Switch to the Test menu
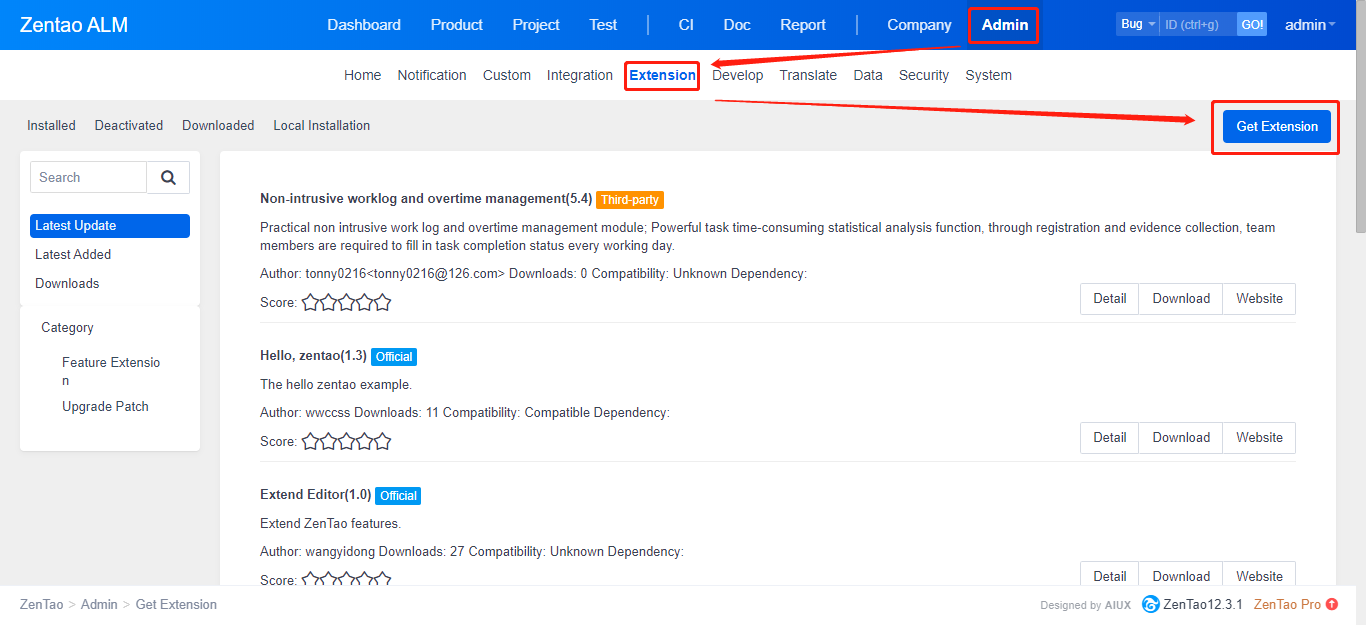 coord(603,25)
